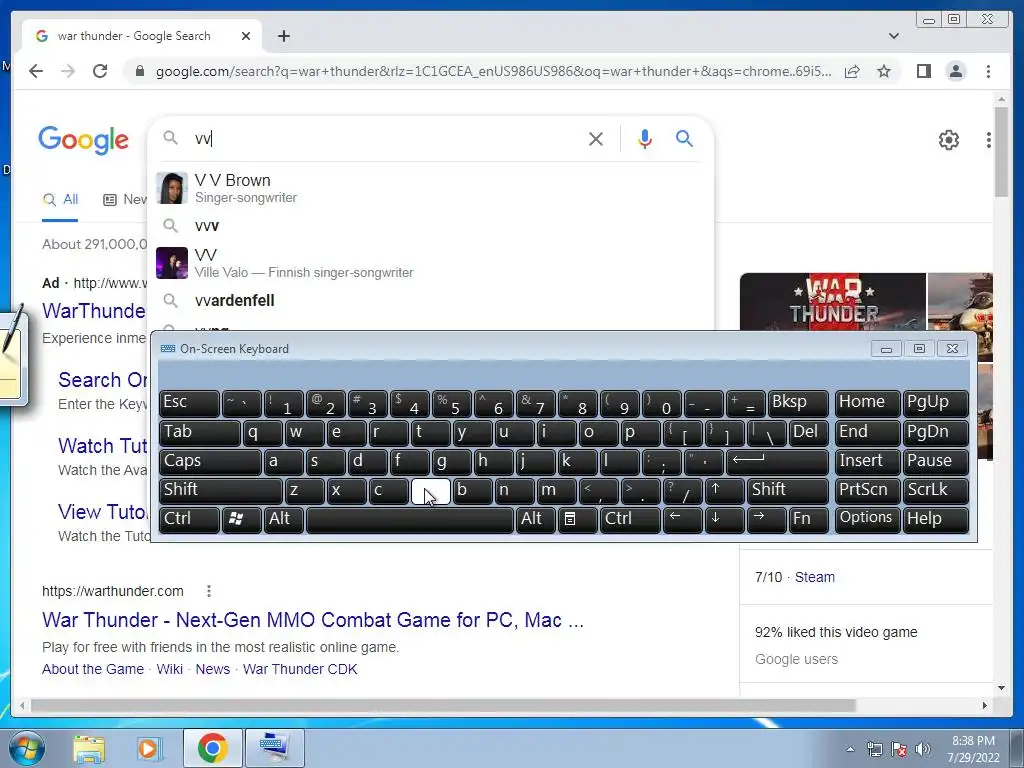Open On-Screen Keyboard Options

point(867,520)
